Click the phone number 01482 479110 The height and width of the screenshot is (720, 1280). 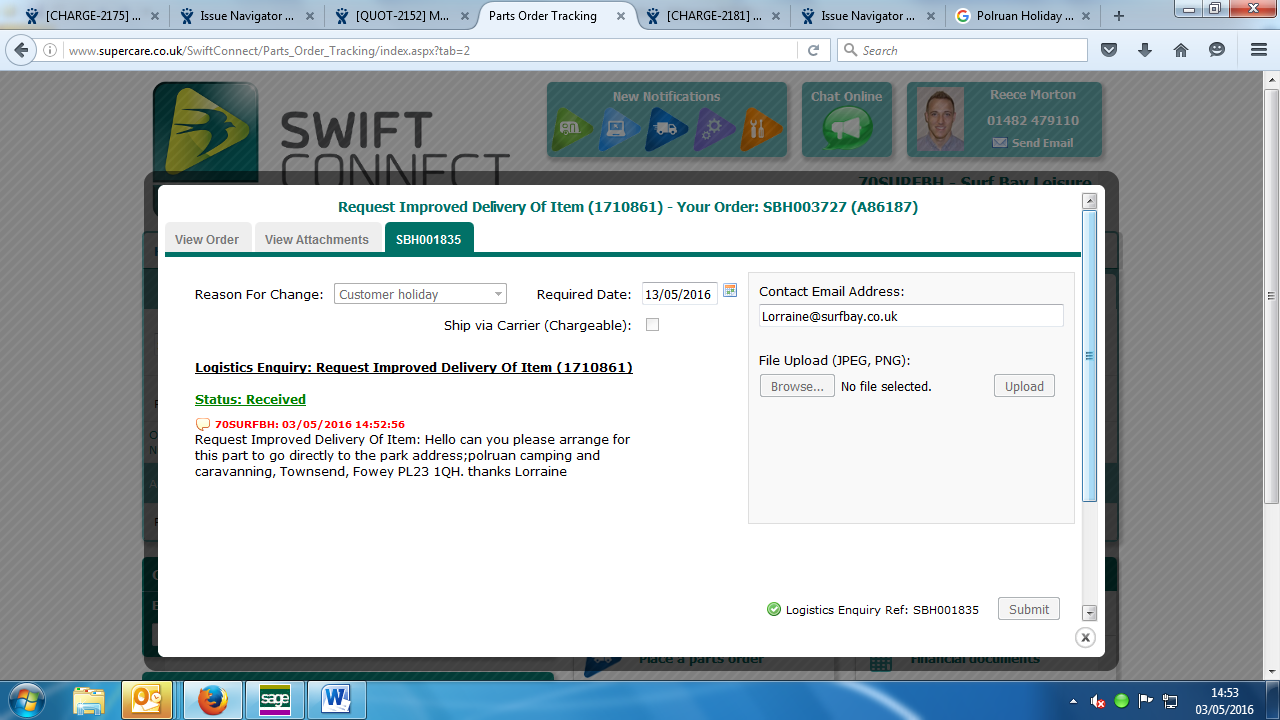point(1033,120)
